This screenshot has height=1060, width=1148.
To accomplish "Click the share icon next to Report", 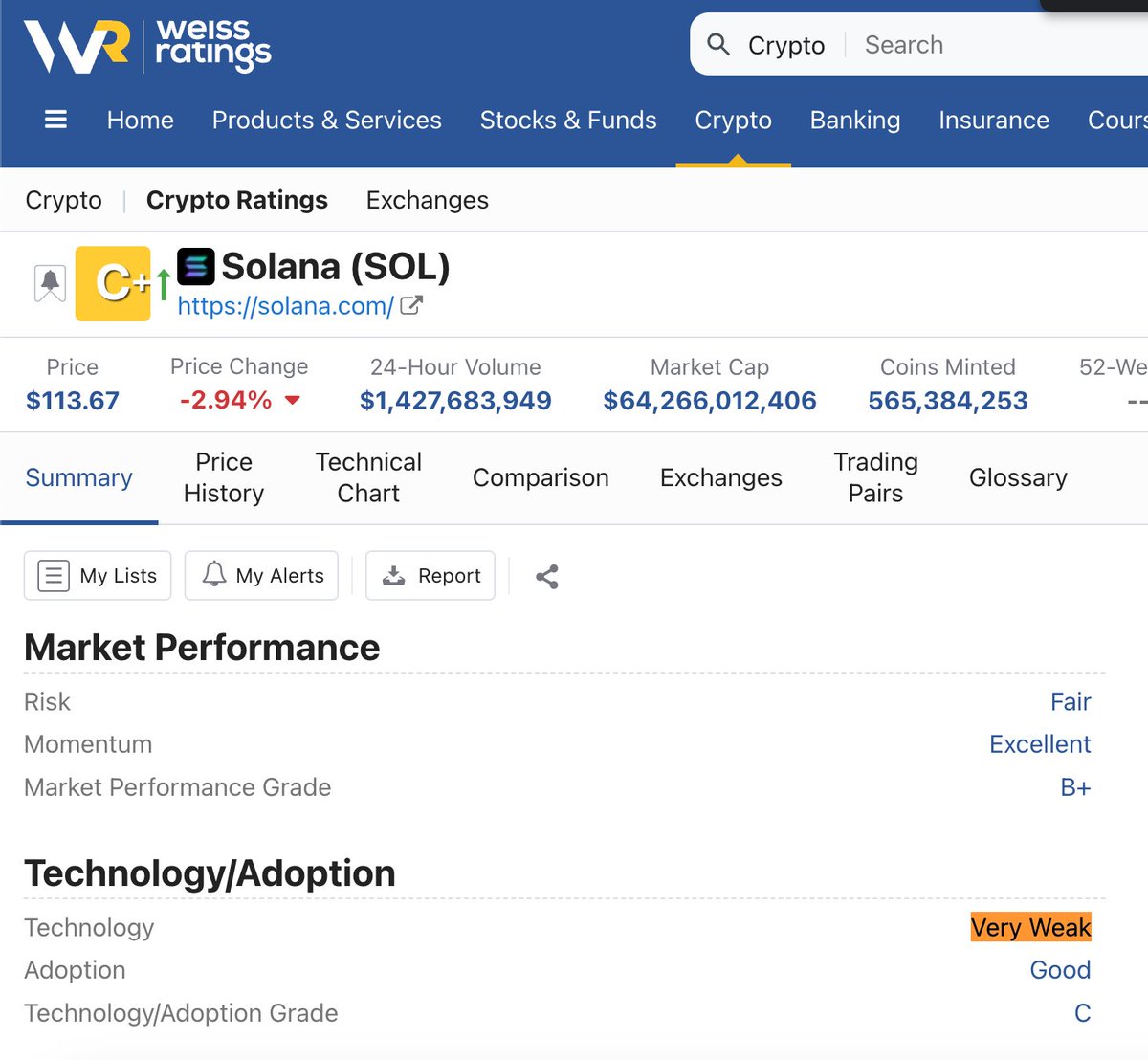I will pyautogui.click(x=547, y=576).
